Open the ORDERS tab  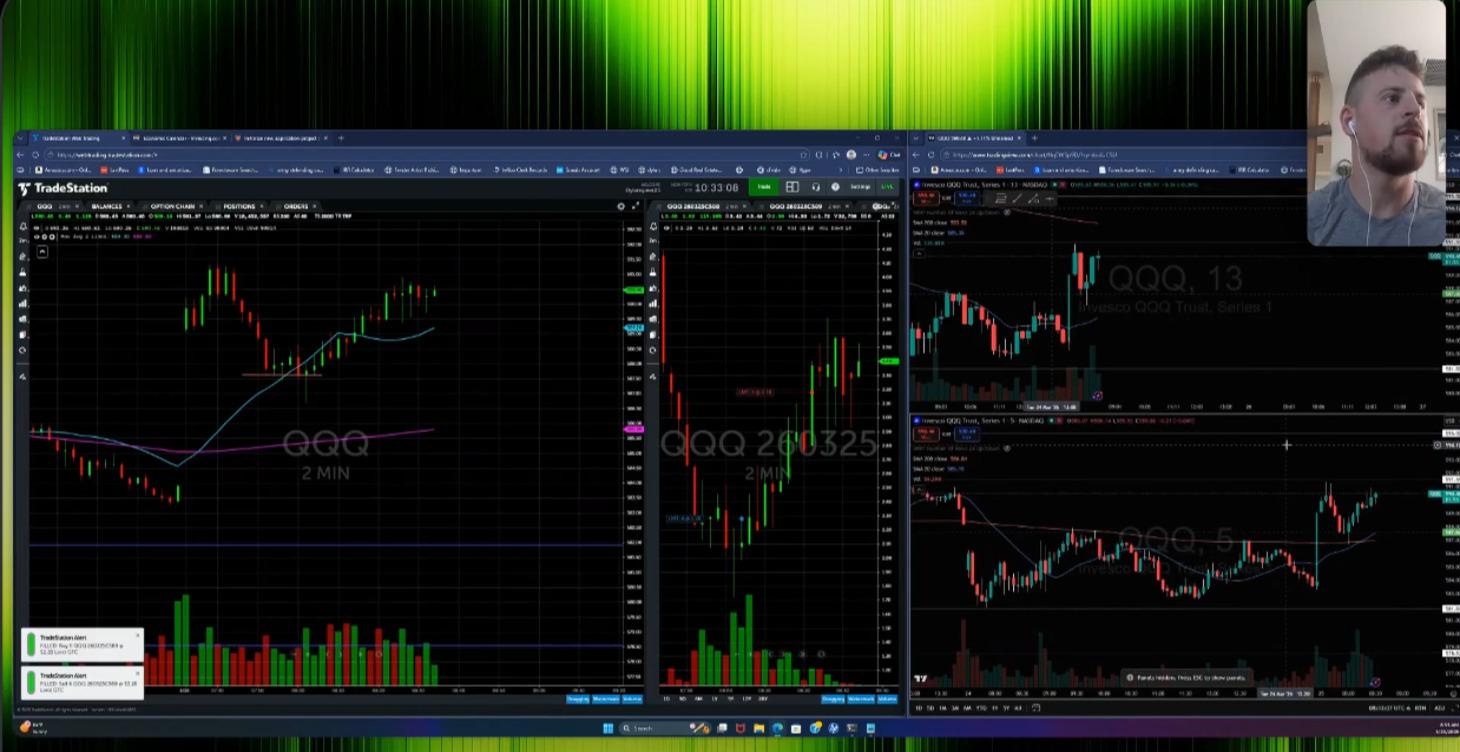coord(296,206)
